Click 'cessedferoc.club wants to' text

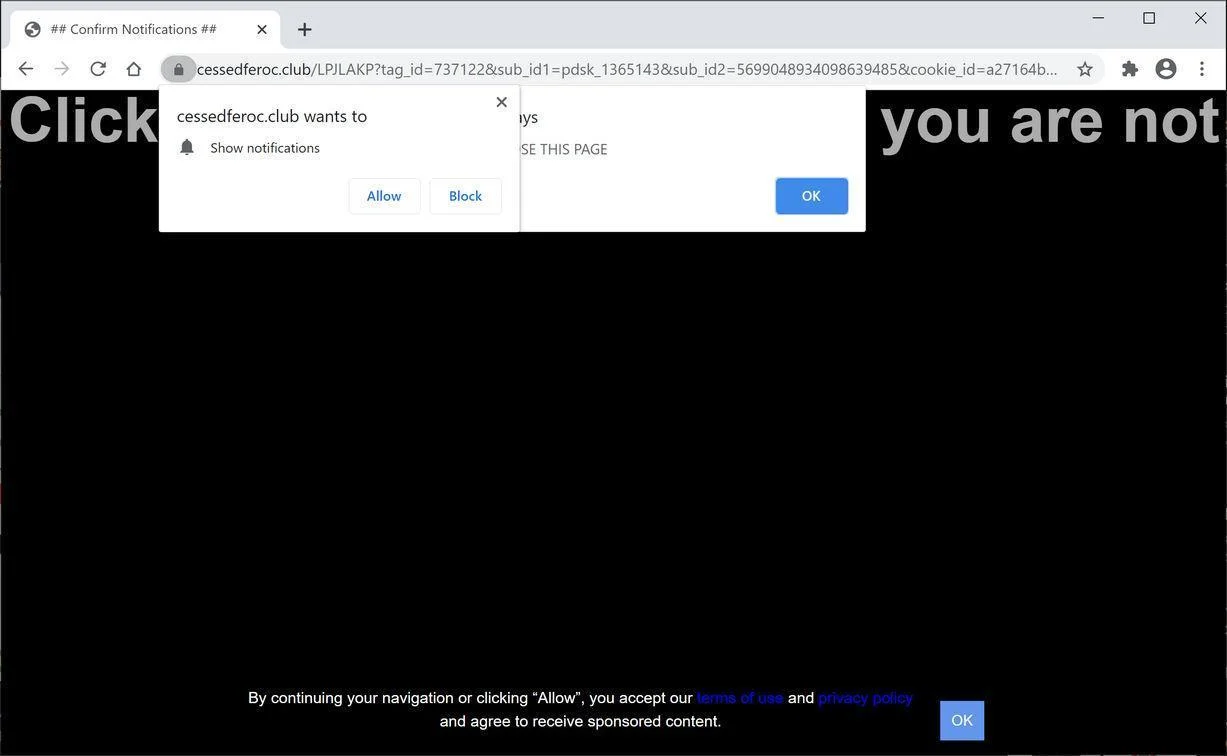tap(272, 116)
